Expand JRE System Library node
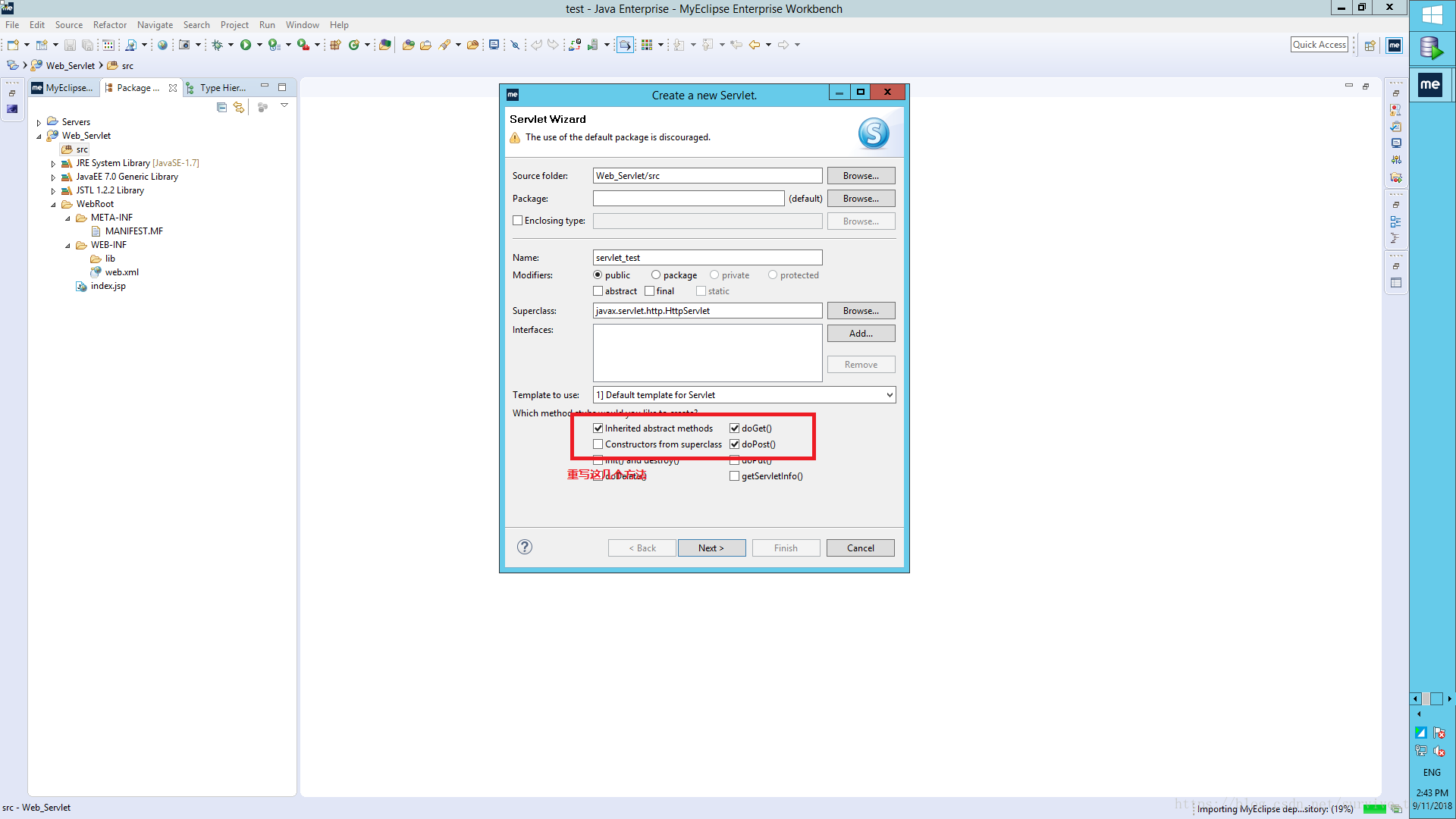Screen dimensions: 1456x819 click(x=53, y=164)
